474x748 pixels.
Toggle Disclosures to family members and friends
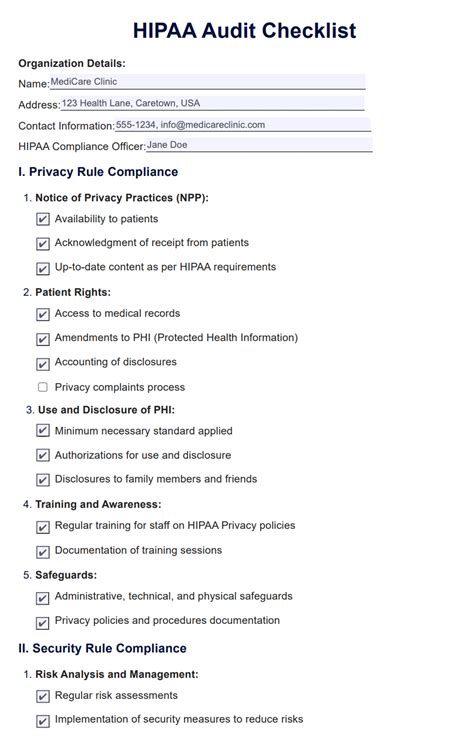(43, 479)
